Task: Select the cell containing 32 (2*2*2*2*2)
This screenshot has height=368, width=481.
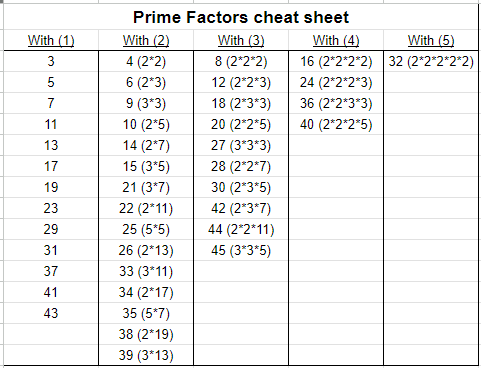Action: click(431, 61)
